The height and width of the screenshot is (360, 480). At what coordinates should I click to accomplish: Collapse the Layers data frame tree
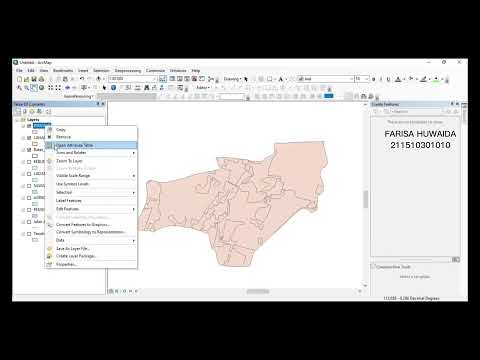point(17,119)
